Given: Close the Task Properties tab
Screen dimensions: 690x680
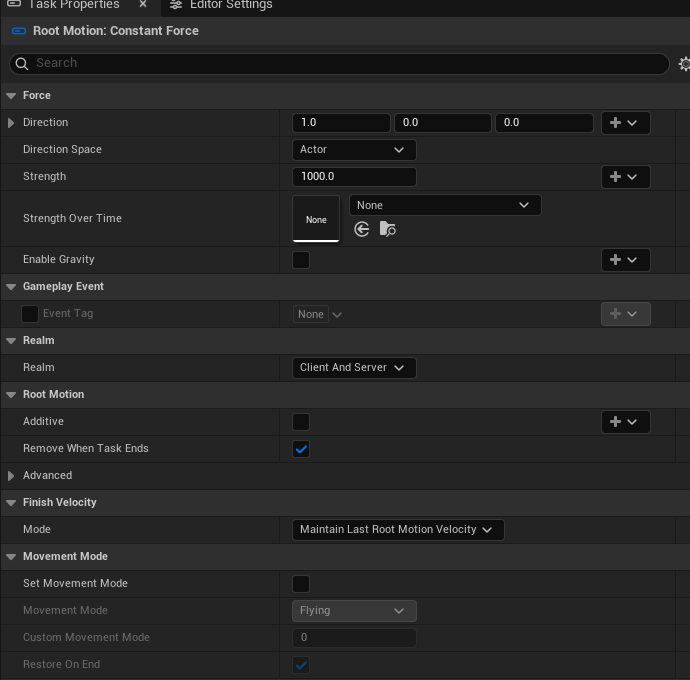Looking at the screenshot, I should [x=143, y=4].
